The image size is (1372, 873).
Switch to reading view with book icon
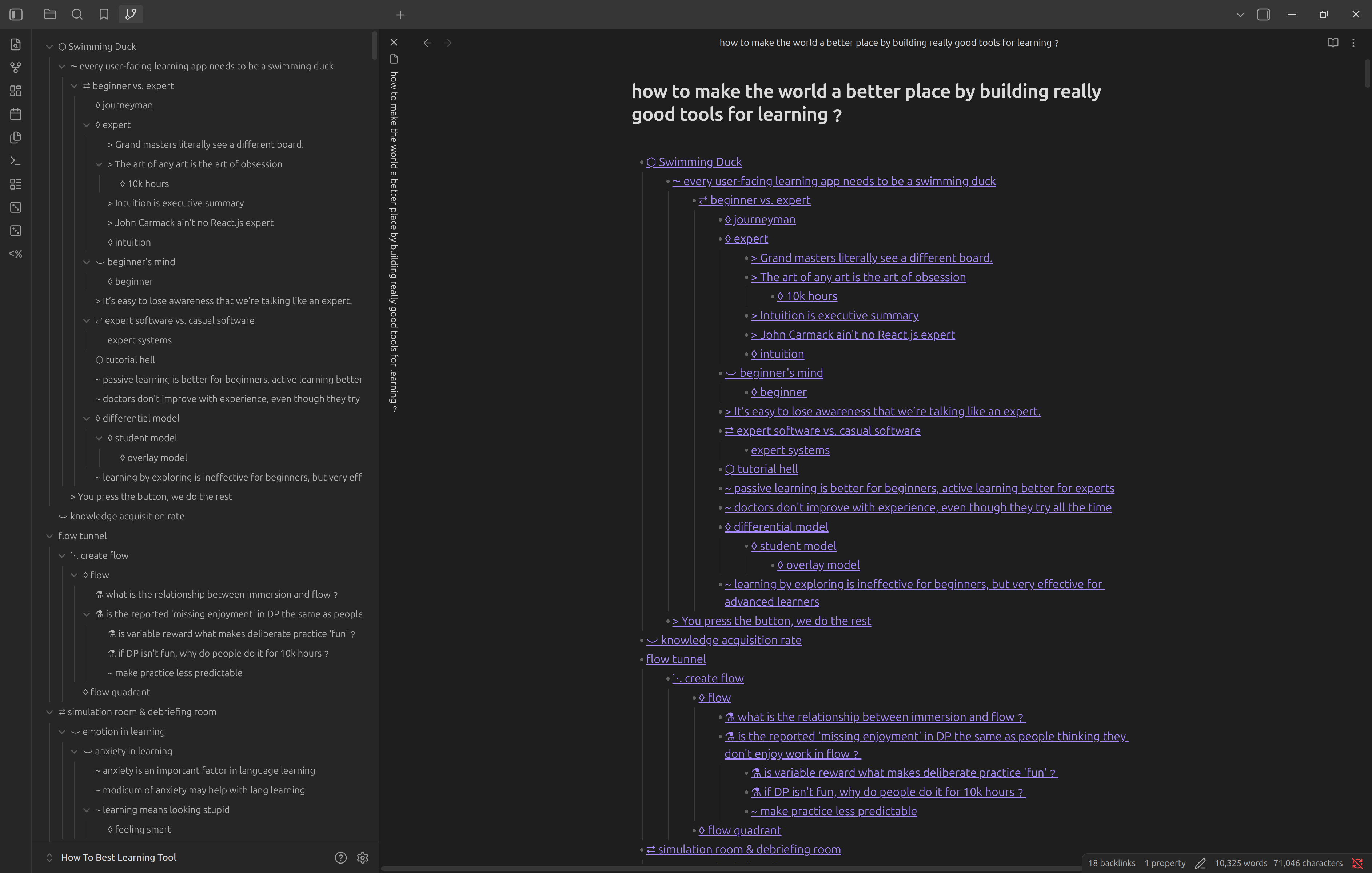tap(1333, 42)
